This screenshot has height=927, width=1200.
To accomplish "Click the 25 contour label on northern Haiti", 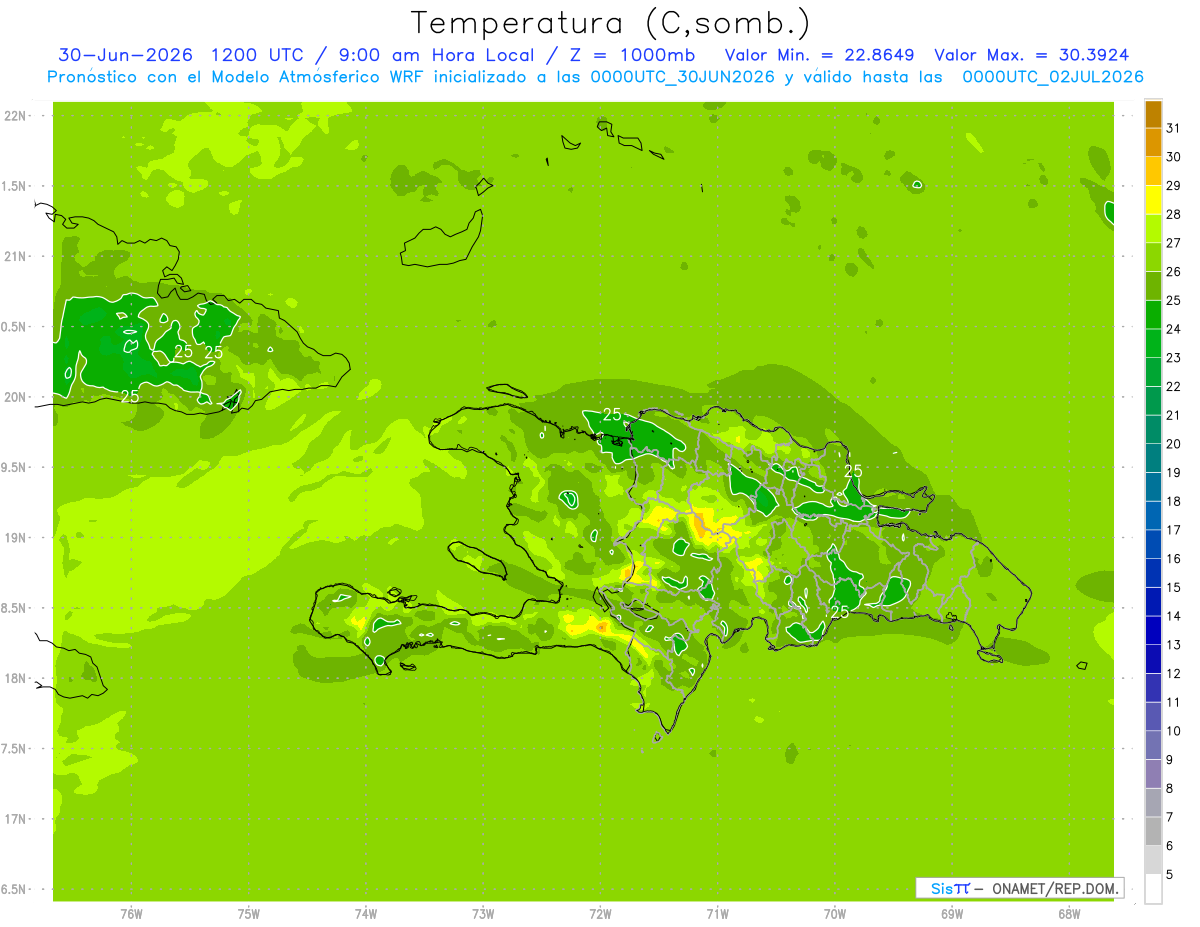I will click(x=612, y=414).
